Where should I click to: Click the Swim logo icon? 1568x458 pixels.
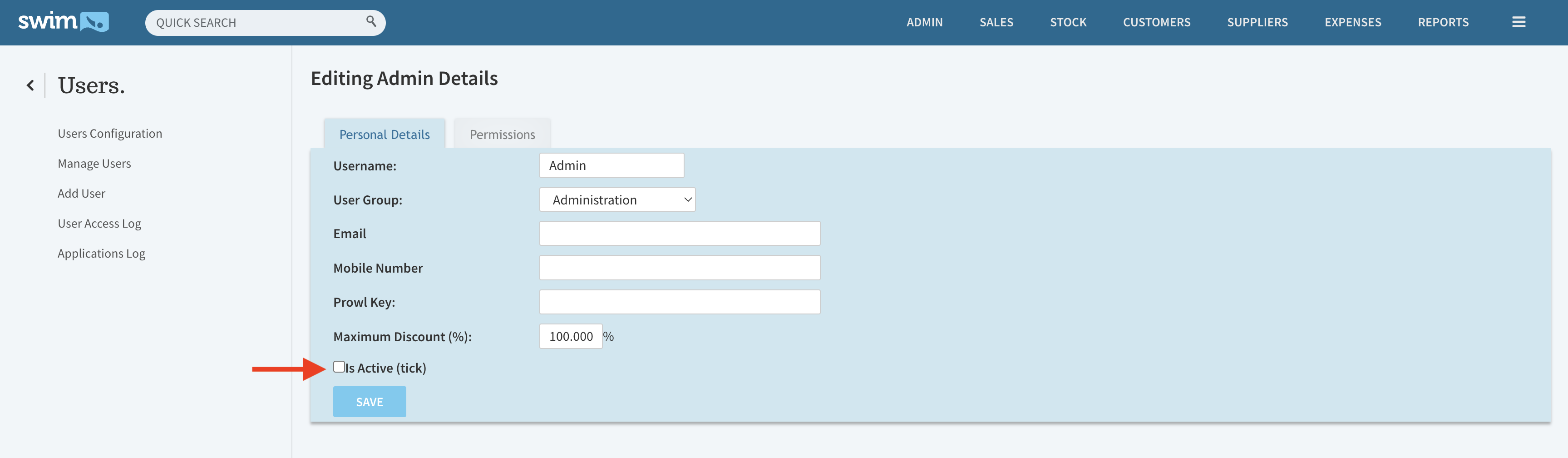63,22
